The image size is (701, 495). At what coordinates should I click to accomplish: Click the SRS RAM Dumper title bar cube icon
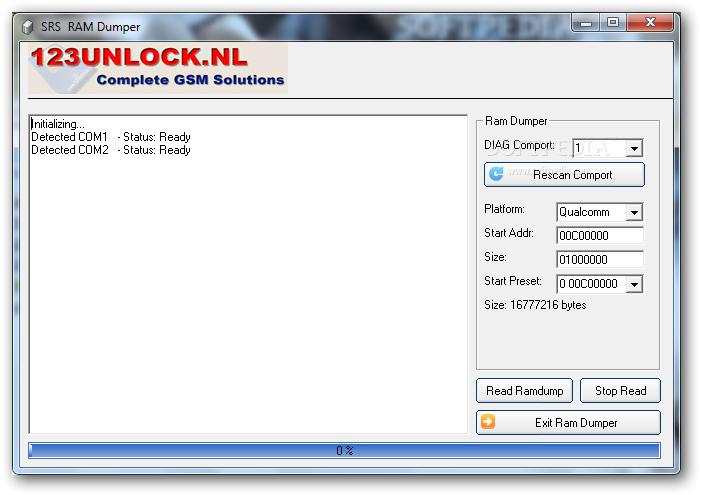pos(27,27)
